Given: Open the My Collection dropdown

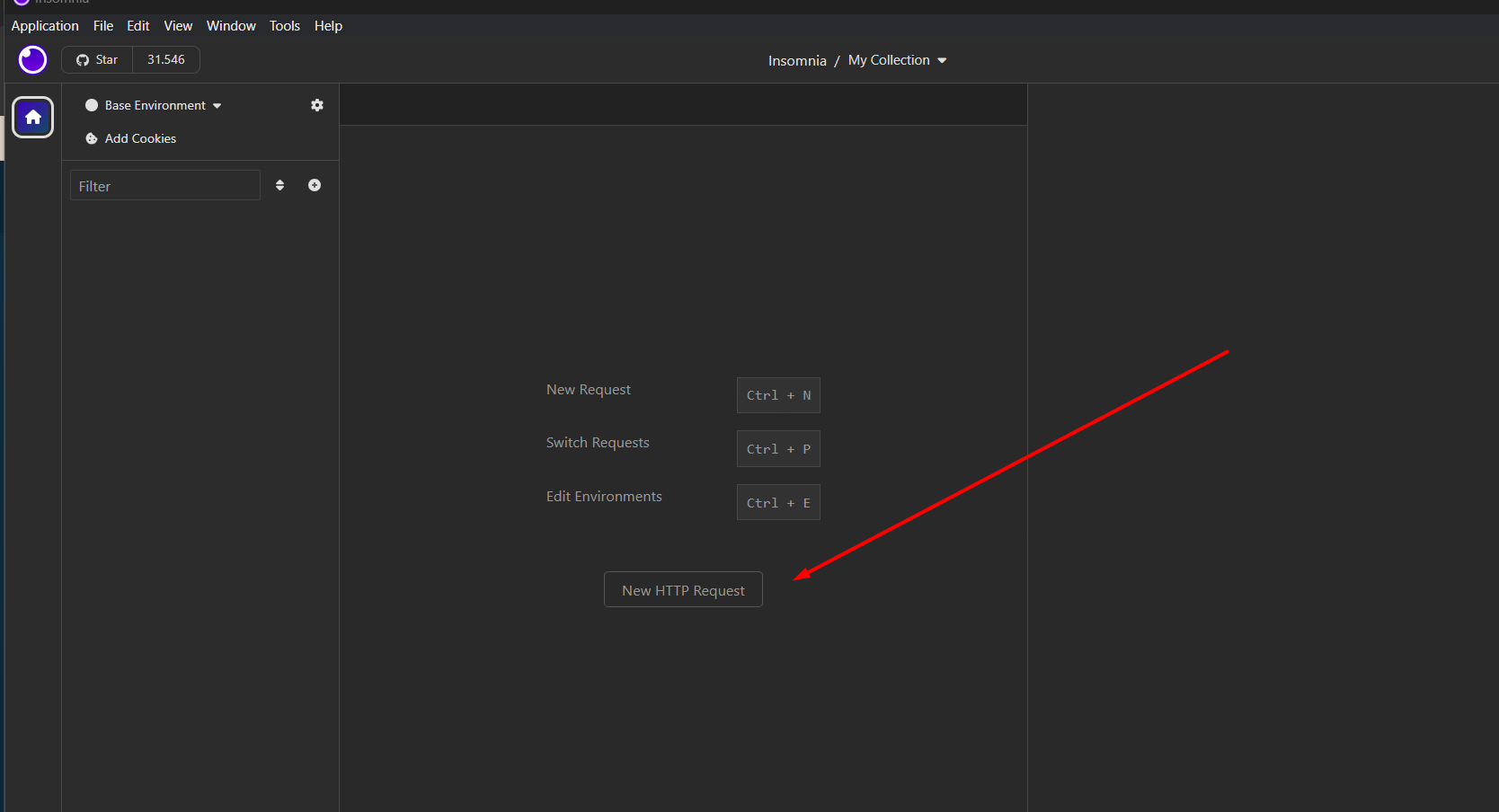Looking at the screenshot, I should 898,60.
